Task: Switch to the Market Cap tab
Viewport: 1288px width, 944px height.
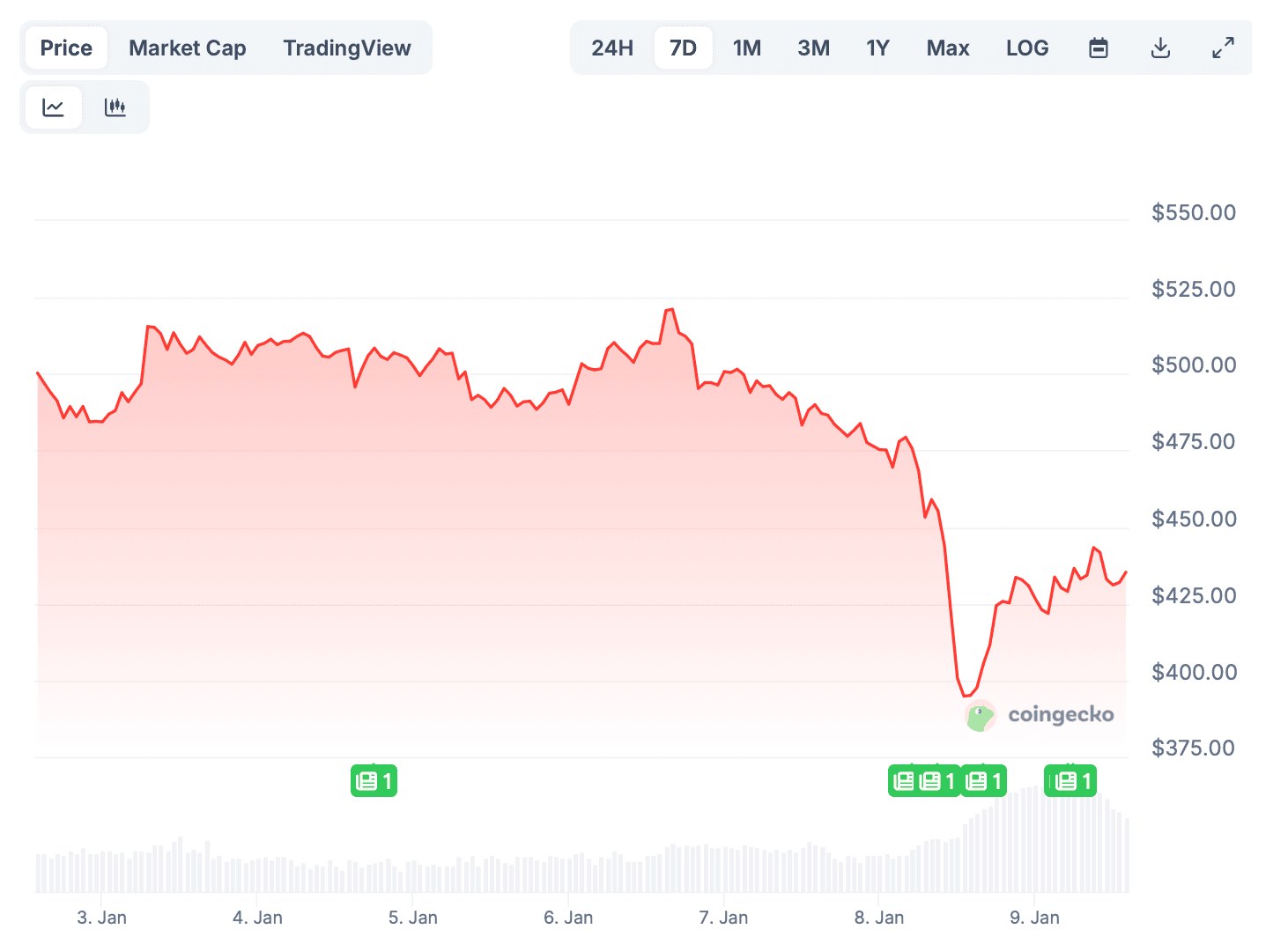Action: (188, 48)
